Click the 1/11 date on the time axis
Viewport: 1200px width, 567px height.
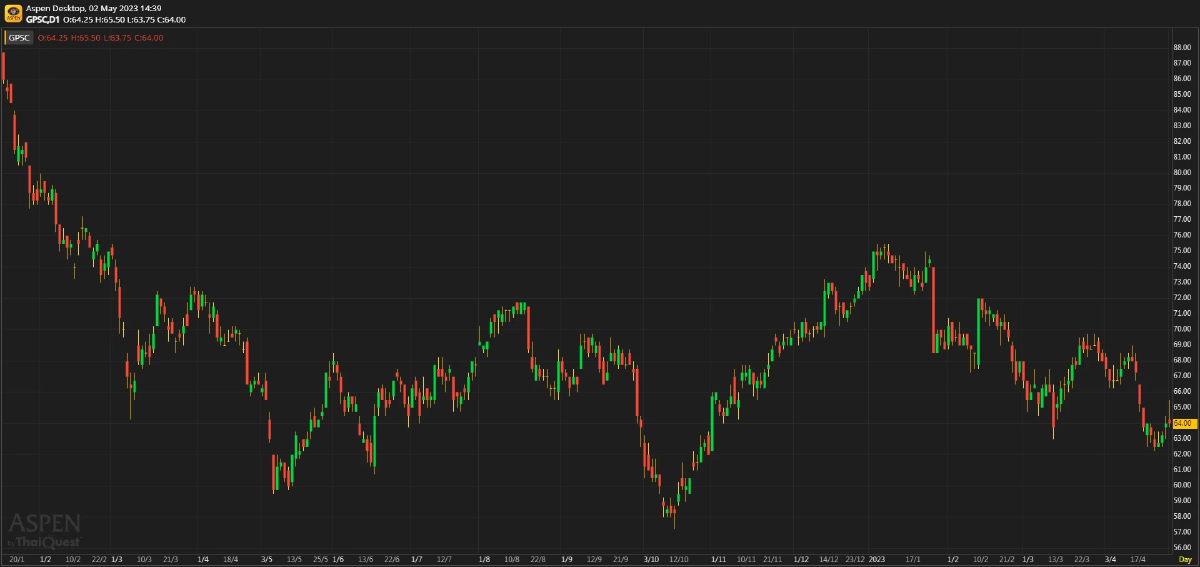[718, 559]
